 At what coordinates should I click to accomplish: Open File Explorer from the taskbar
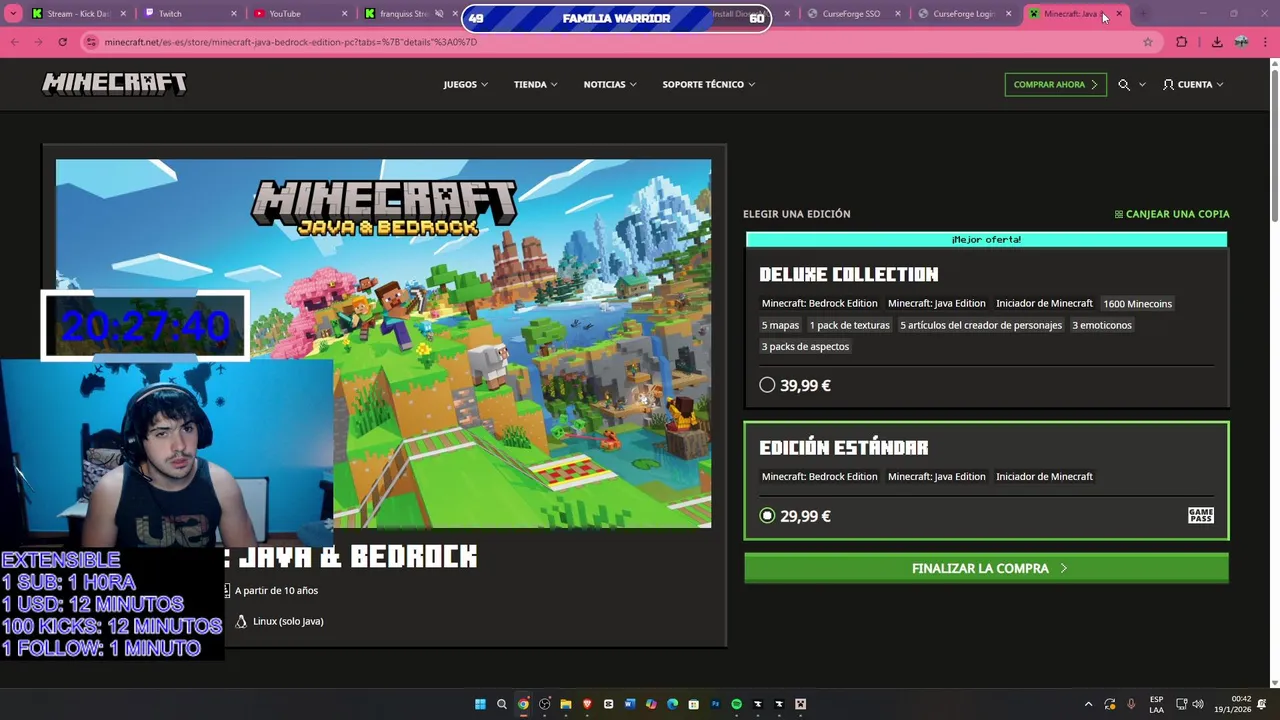tap(566, 704)
